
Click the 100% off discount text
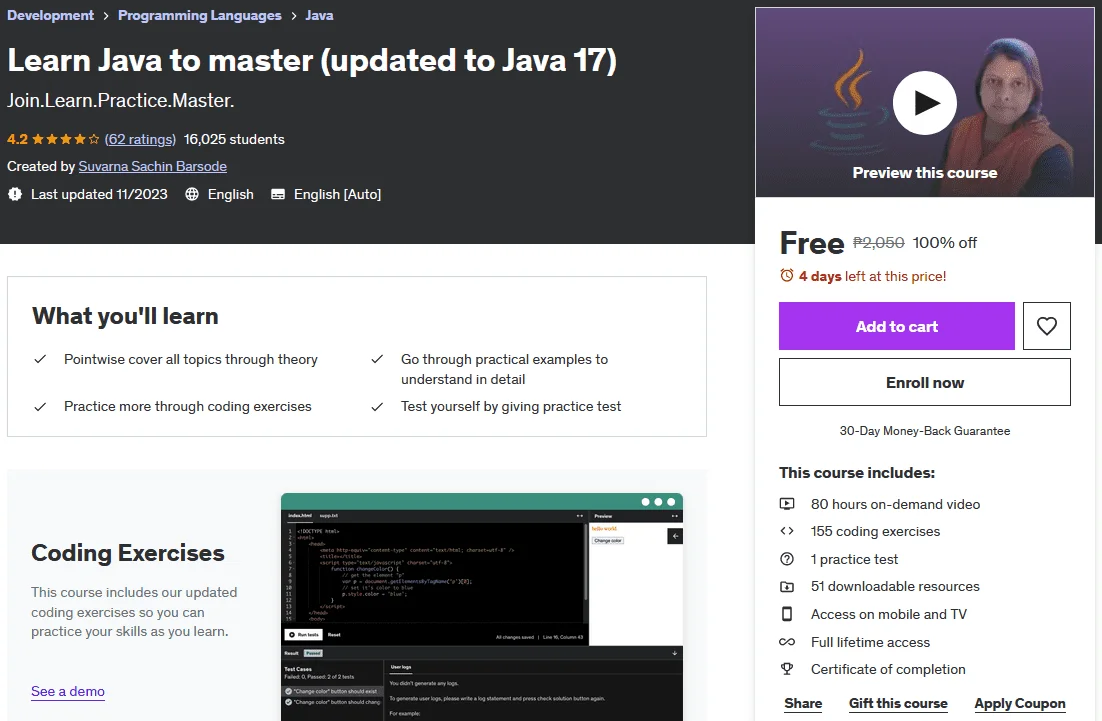click(x=945, y=242)
